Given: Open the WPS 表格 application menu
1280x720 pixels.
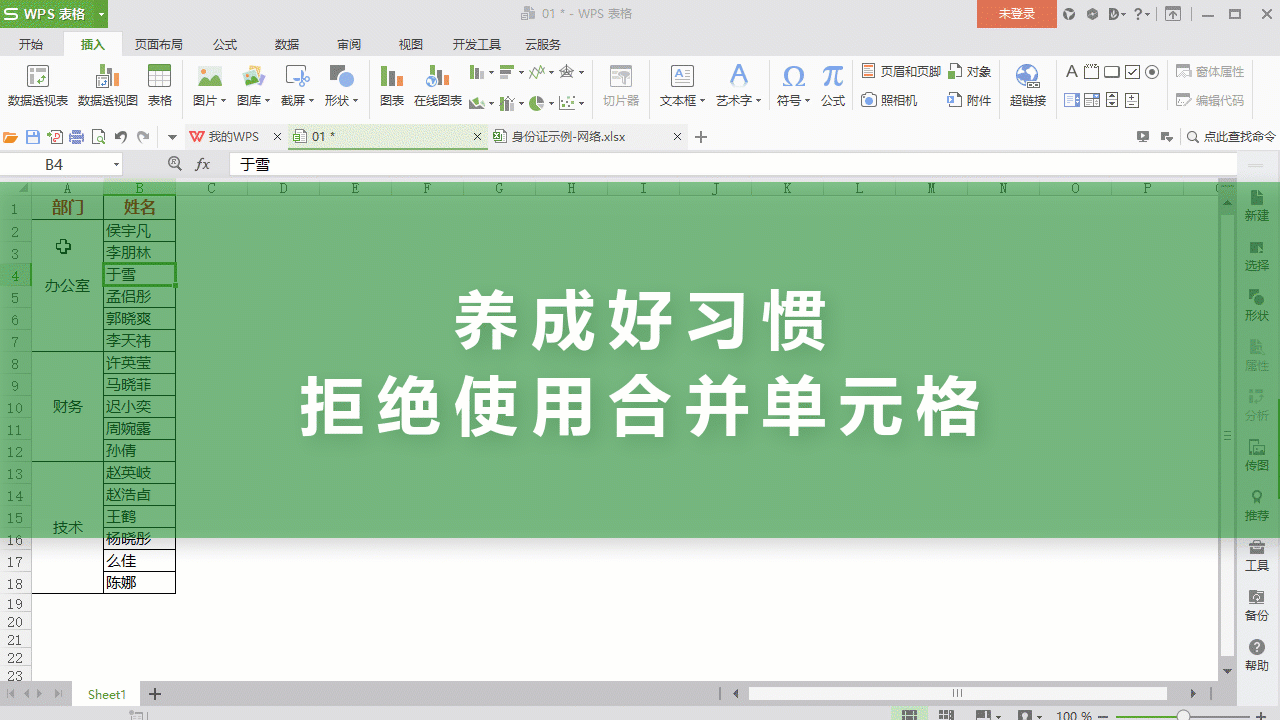Looking at the screenshot, I should click(54, 14).
